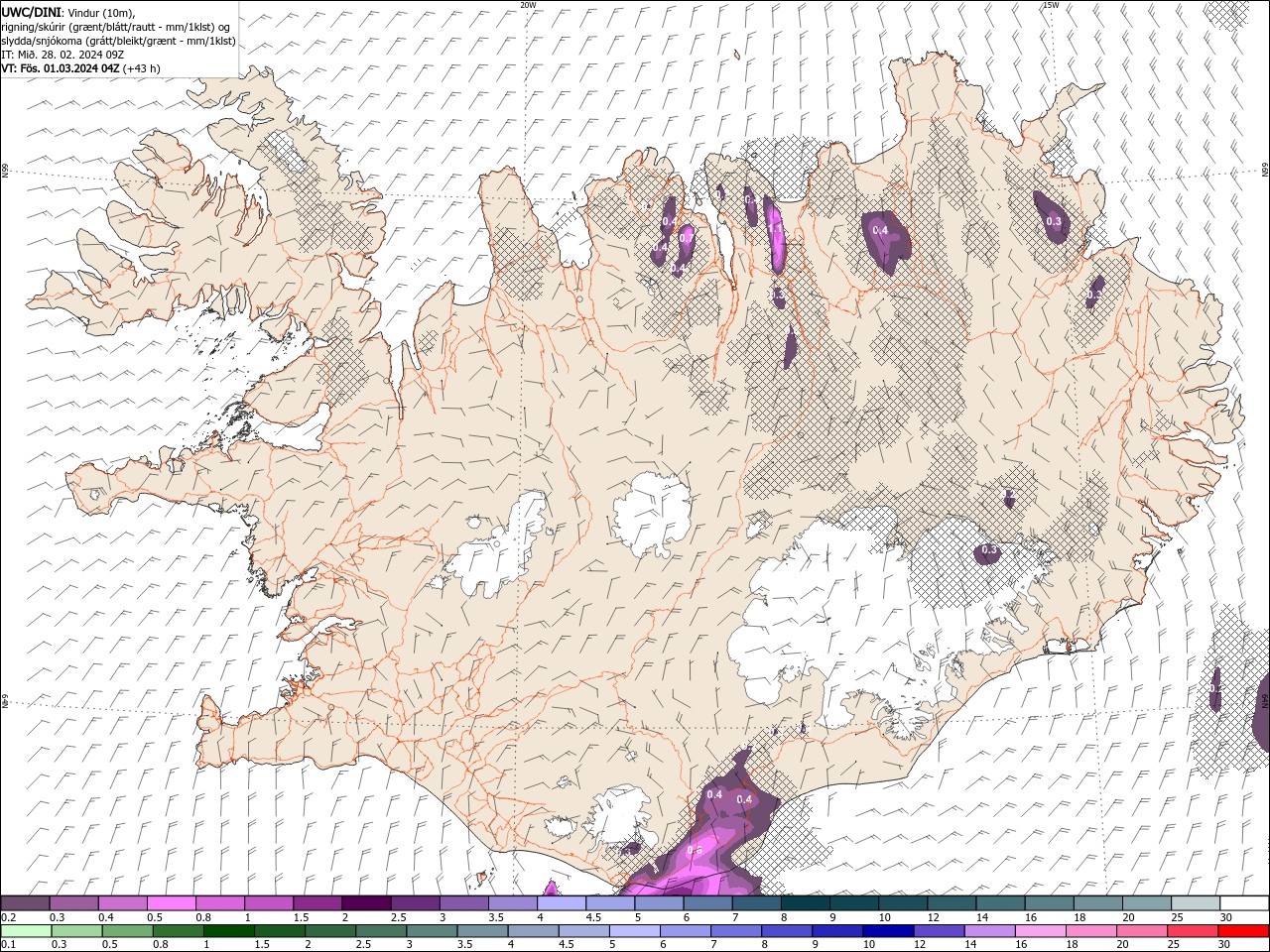Click the '0.1' label in the legend
The width and height of the screenshot is (1270, 952).
click(x=8, y=944)
